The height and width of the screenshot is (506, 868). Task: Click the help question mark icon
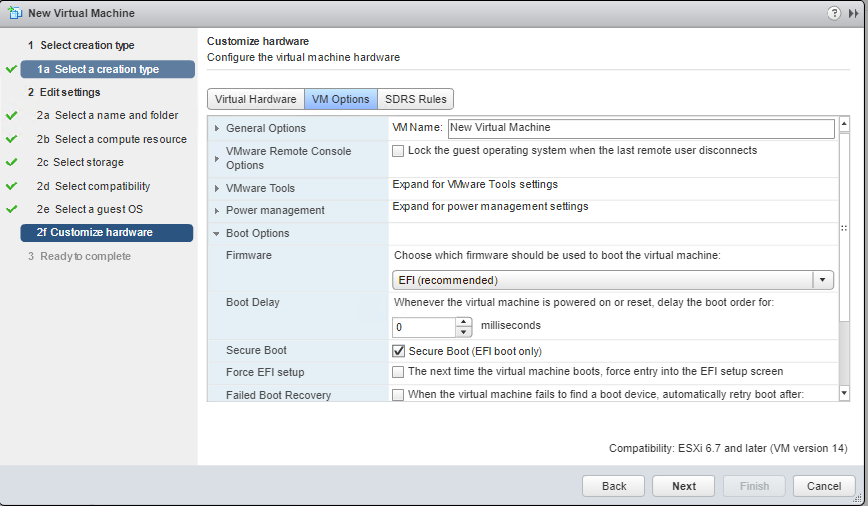coord(834,13)
